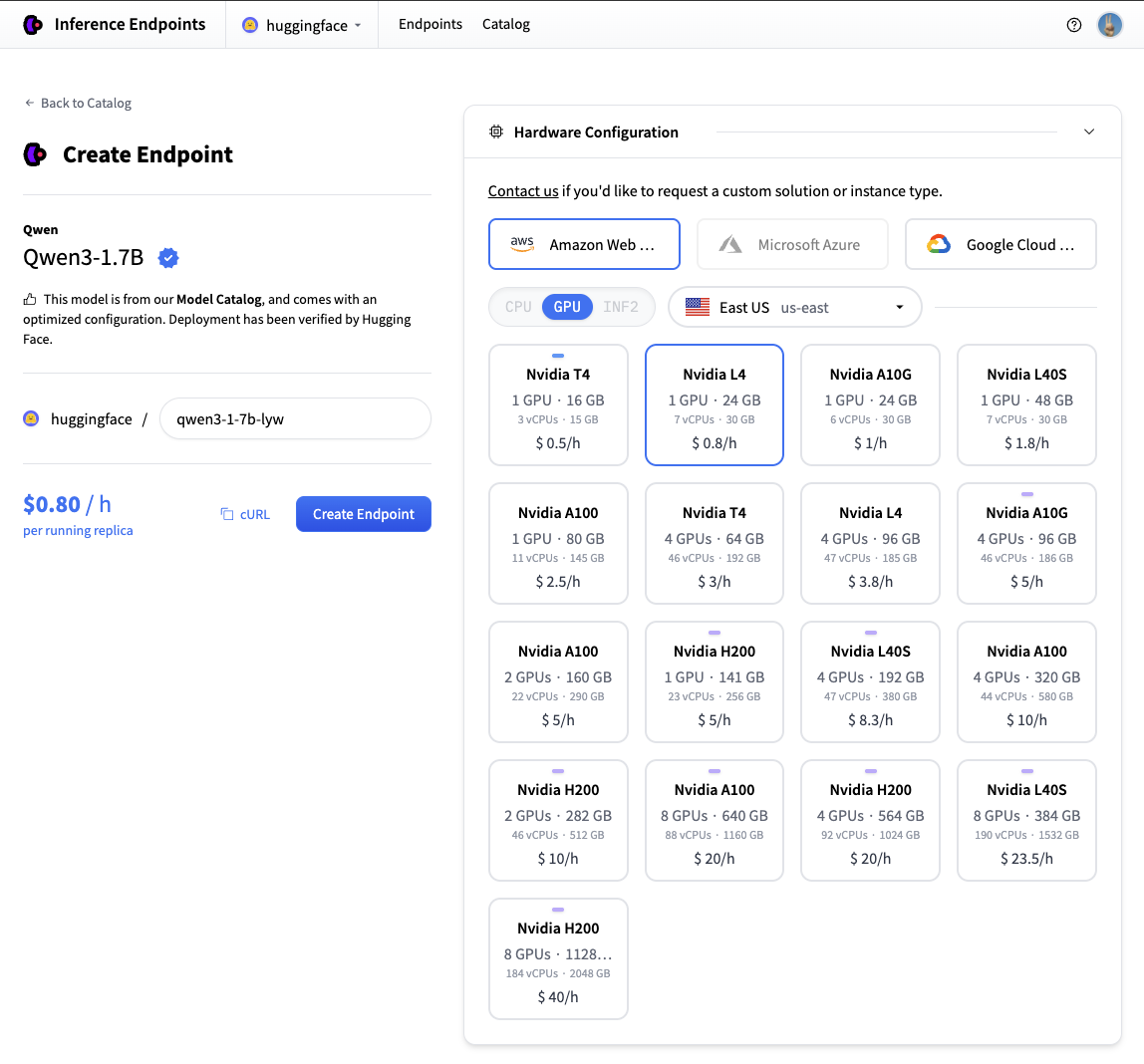Open the help question-mark icon

coord(1074,25)
